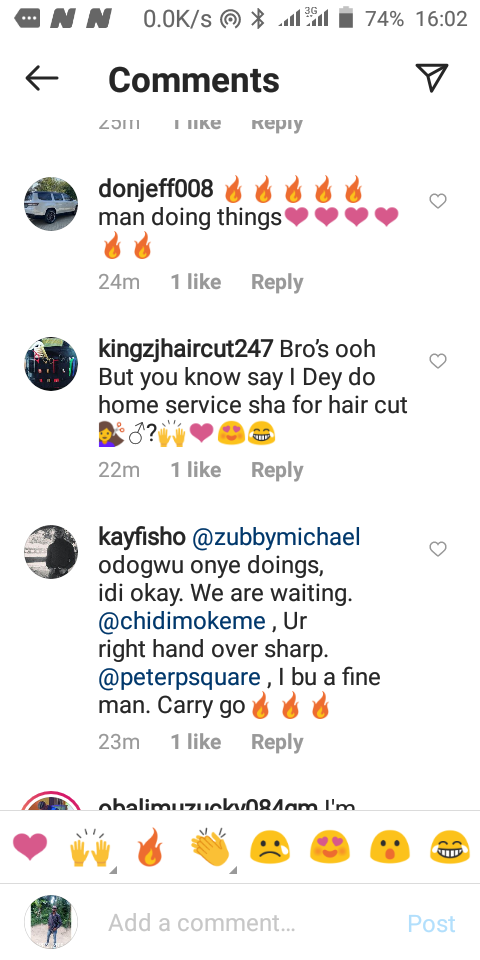Screen dimensions: 480x960
Task: Like kingzjhaircut247's comment with heart
Action: click(x=438, y=361)
